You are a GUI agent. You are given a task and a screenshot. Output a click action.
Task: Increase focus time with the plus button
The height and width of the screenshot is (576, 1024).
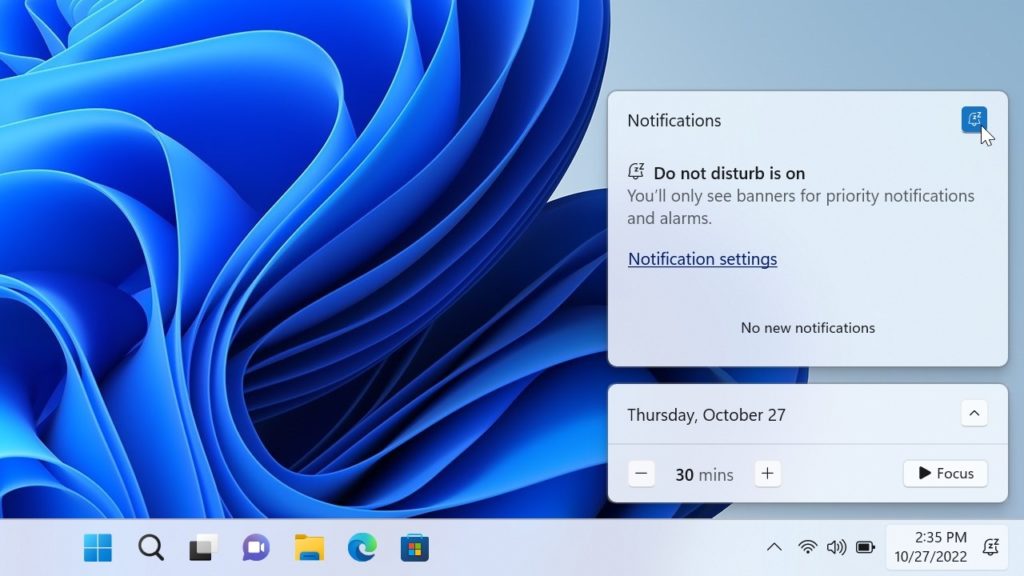point(767,473)
